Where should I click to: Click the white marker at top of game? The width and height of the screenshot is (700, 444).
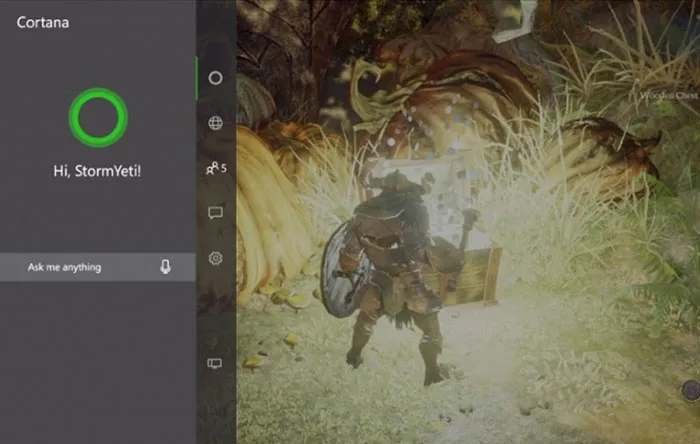click(514, 22)
